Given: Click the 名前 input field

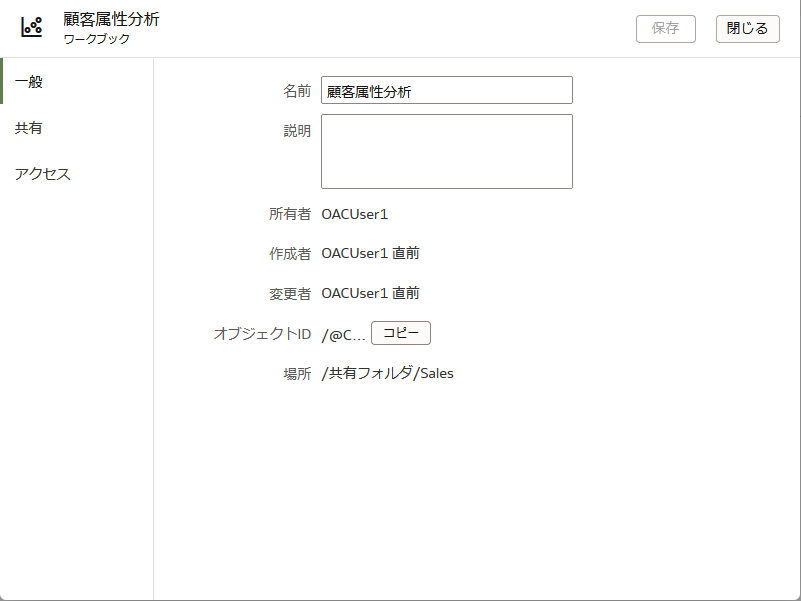Looking at the screenshot, I should tap(446, 90).
